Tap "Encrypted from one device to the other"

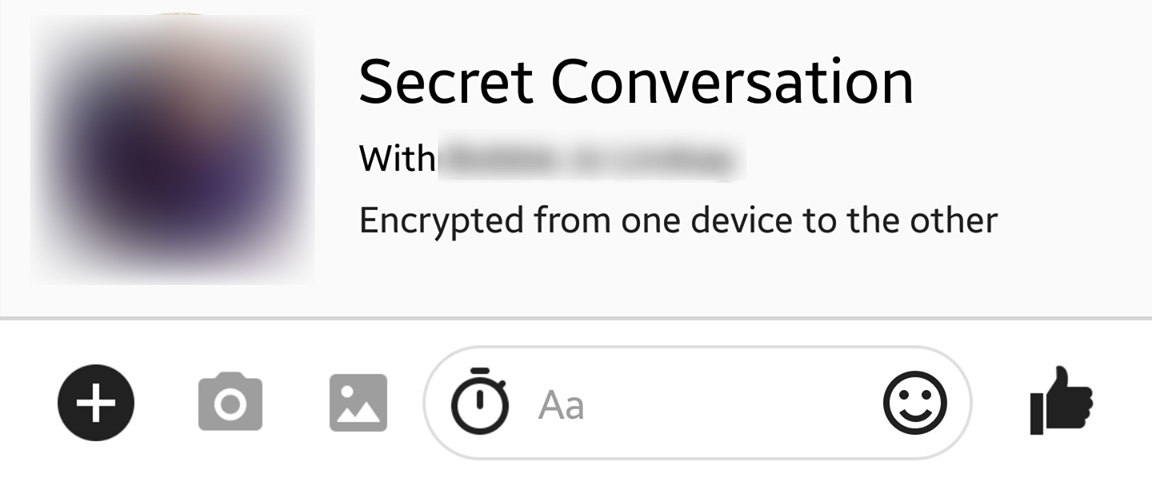tap(678, 220)
